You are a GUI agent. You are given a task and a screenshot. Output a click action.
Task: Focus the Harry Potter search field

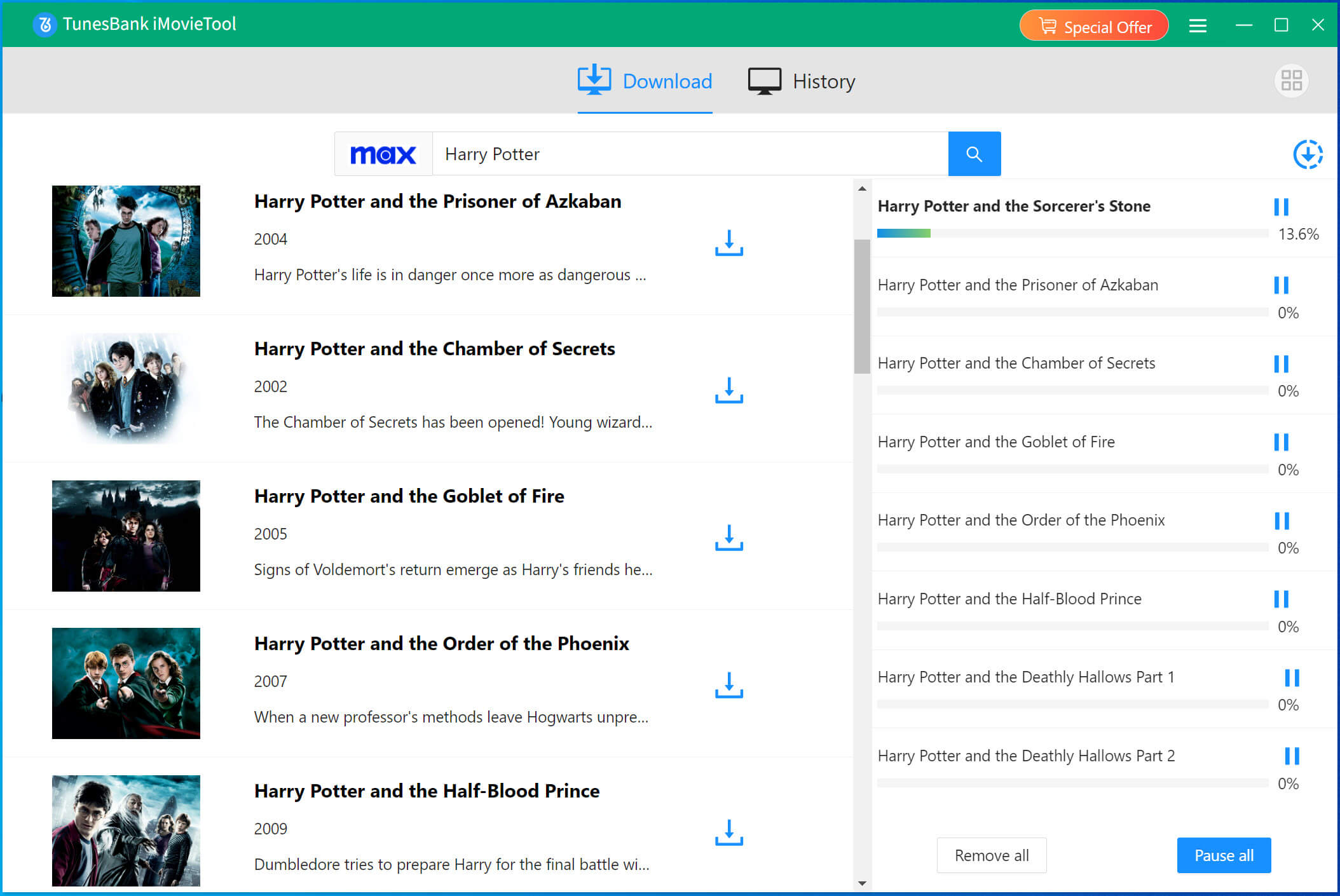point(690,154)
